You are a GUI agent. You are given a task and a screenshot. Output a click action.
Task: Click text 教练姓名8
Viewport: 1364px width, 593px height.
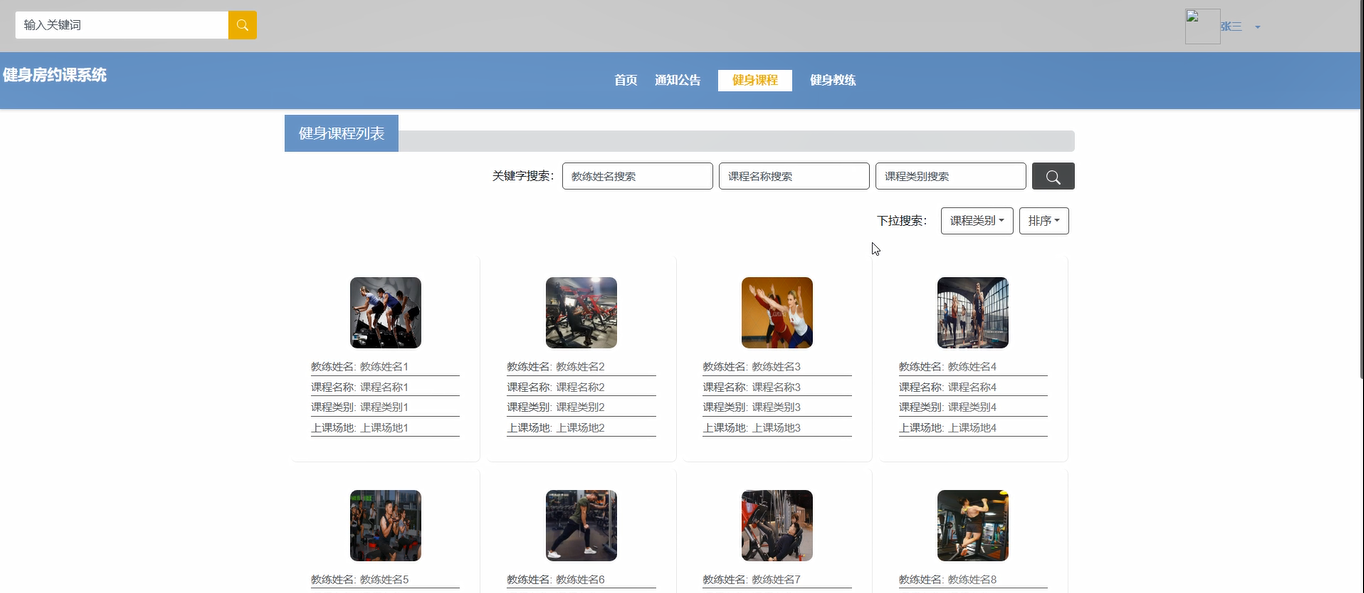point(972,580)
